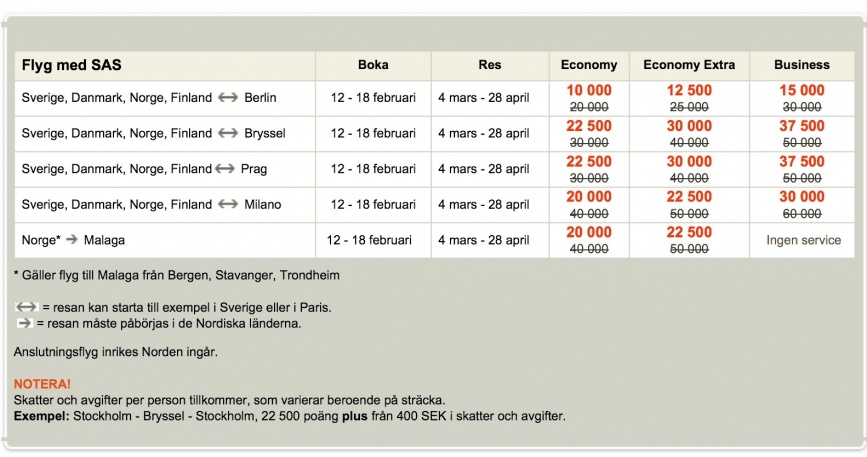
Task: Click the Res column header
Action: (x=490, y=65)
